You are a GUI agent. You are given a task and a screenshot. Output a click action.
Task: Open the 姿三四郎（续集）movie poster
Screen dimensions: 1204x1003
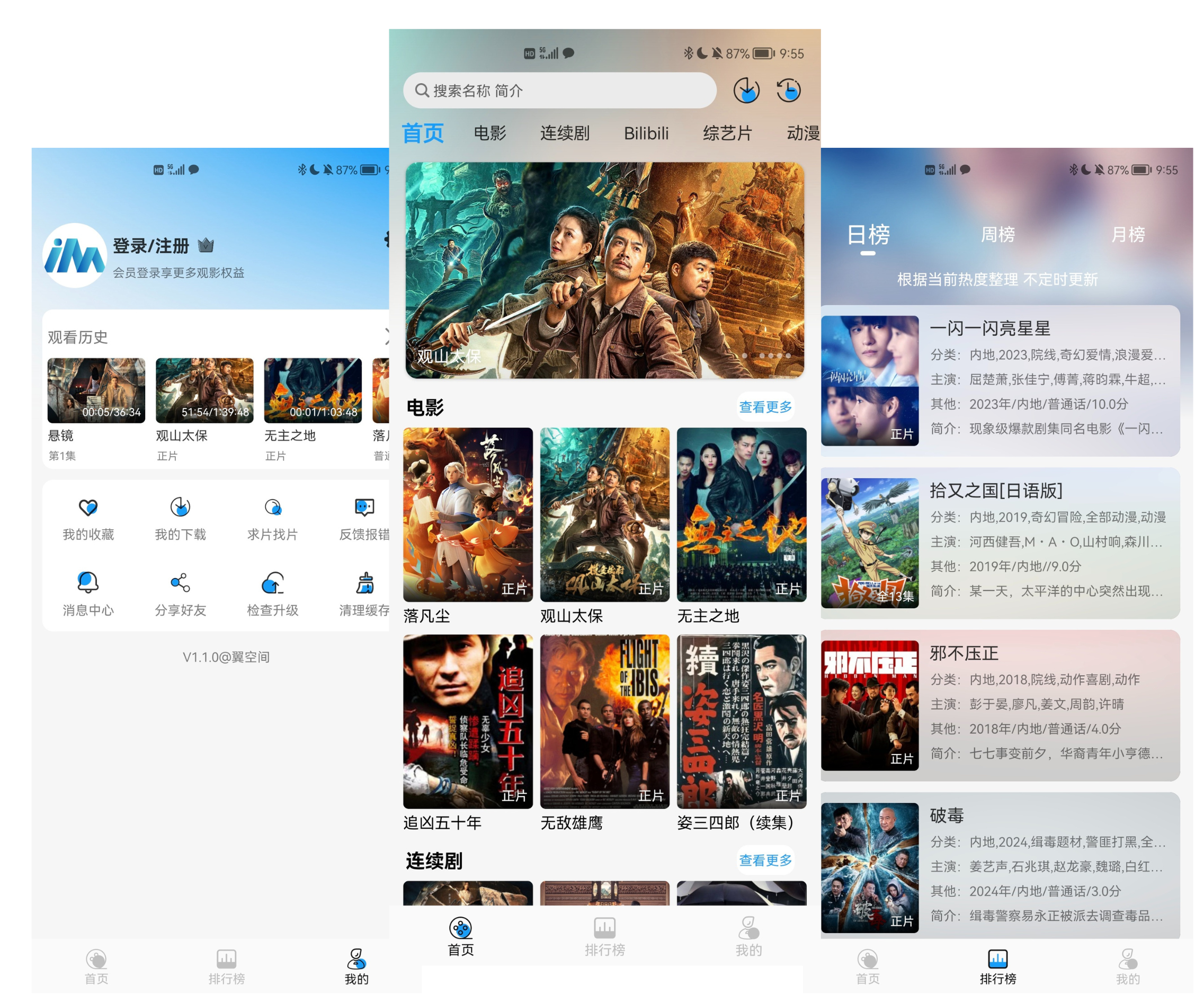(742, 722)
